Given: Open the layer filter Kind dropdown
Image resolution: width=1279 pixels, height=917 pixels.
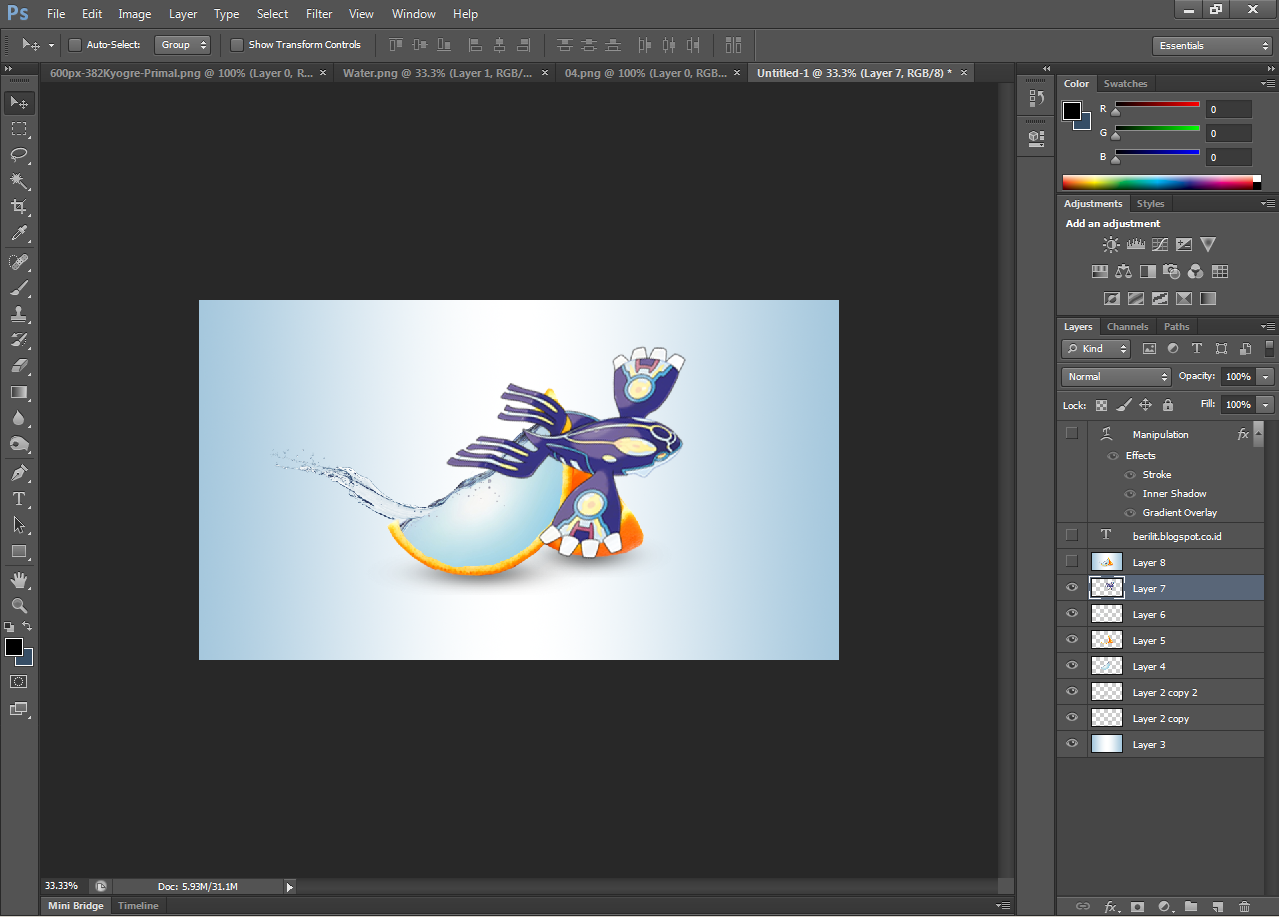Looking at the screenshot, I should pyautogui.click(x=1096, y=349).
